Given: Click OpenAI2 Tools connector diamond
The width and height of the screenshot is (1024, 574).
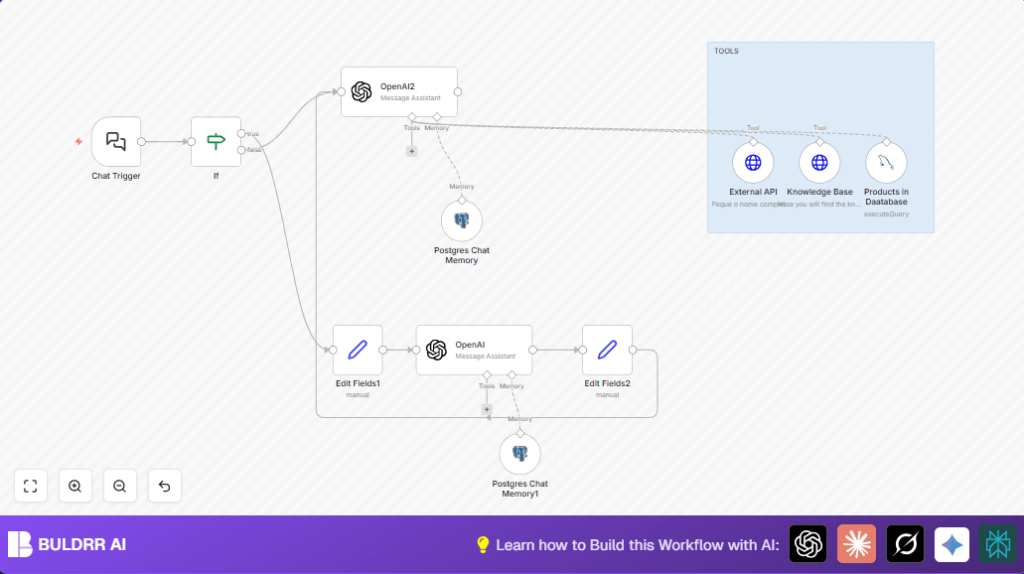Looking at the screenshot, I should point(411,117).
